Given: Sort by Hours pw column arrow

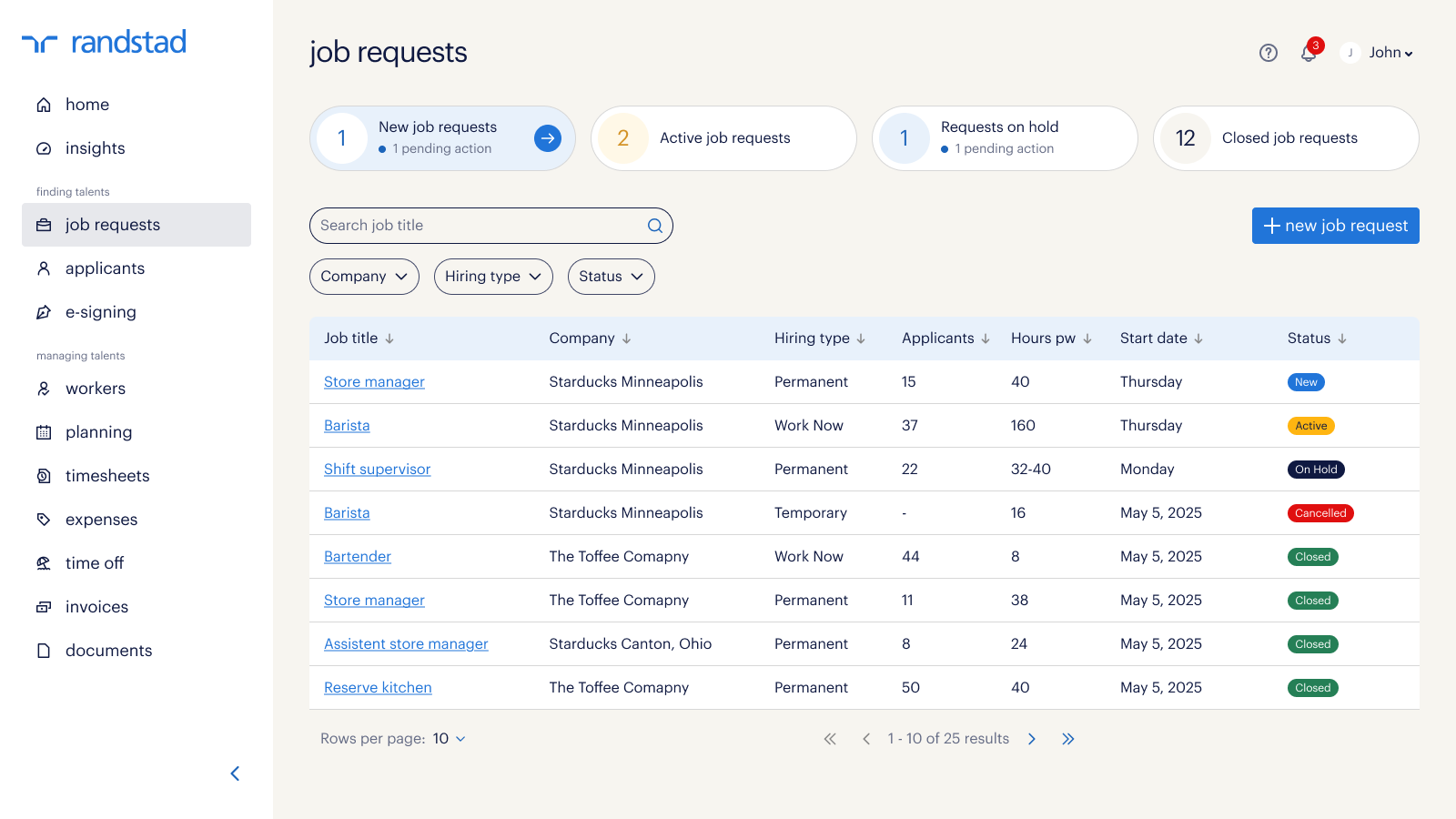Looking at the screenshot, I should (1087, 339).
